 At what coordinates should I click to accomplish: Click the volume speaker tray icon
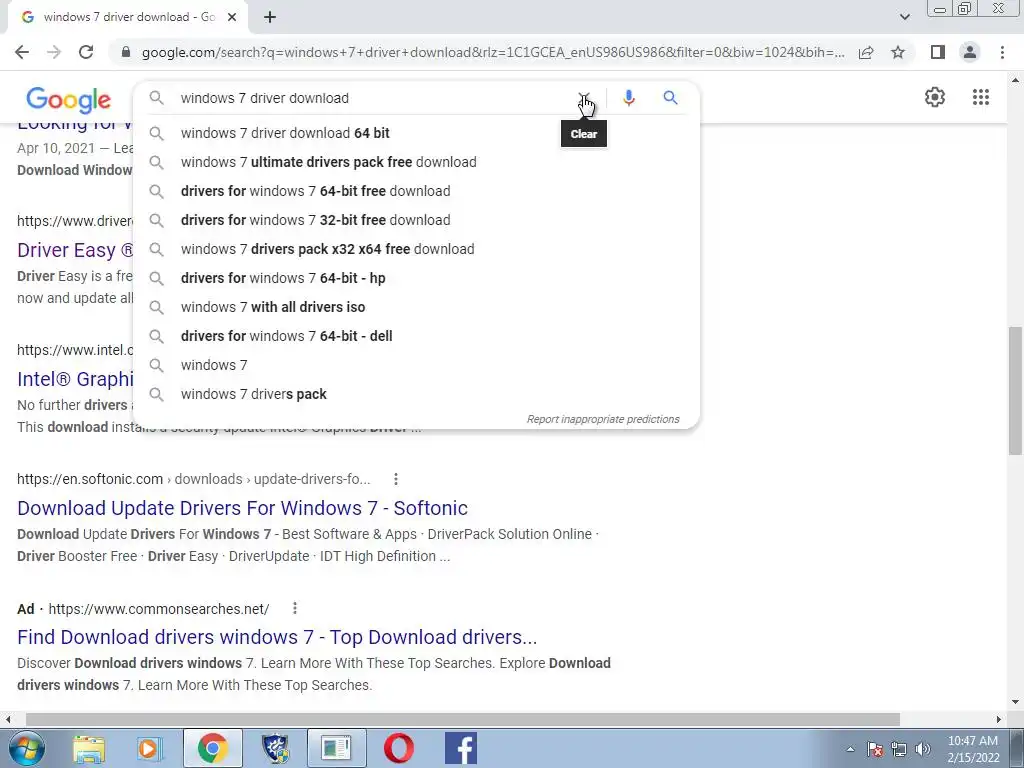click(x=923, y=750)
